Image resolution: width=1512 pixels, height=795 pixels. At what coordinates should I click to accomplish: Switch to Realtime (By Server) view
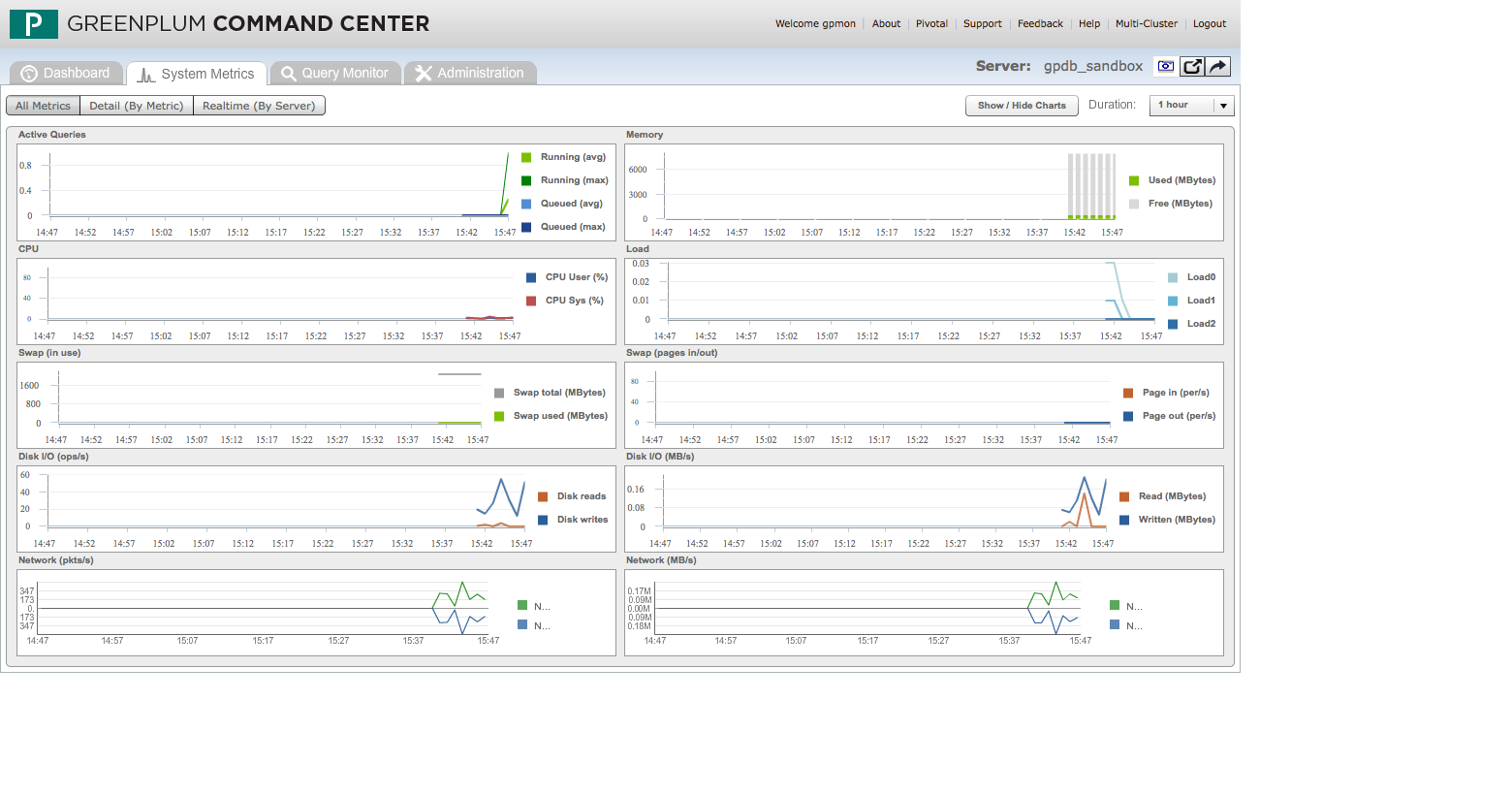[x=259, y=106]
